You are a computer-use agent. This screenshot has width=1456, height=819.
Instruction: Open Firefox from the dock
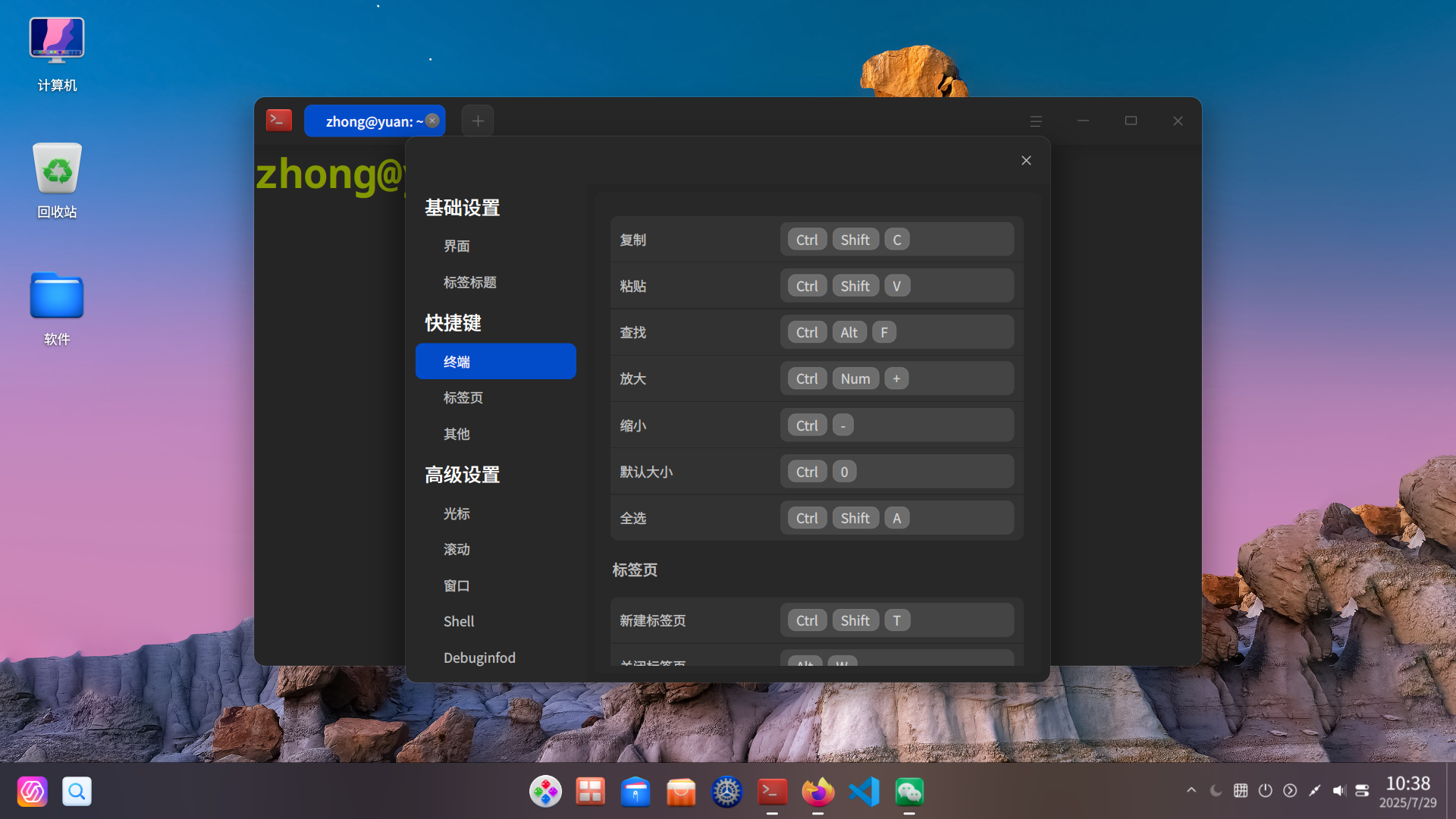[x=818, y=792]
